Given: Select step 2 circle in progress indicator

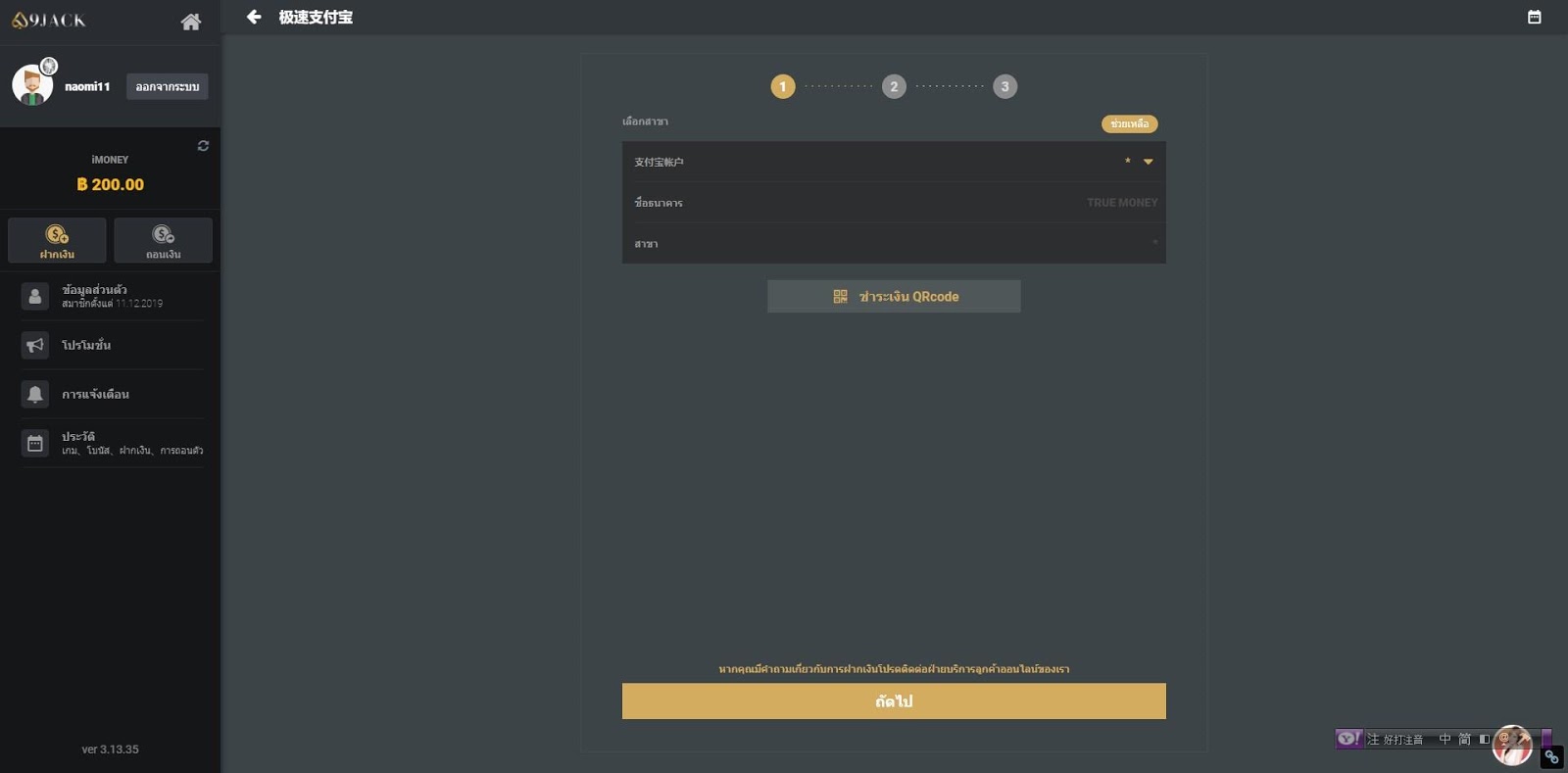Looking at the screenshot, I should [x=894, y=86].
